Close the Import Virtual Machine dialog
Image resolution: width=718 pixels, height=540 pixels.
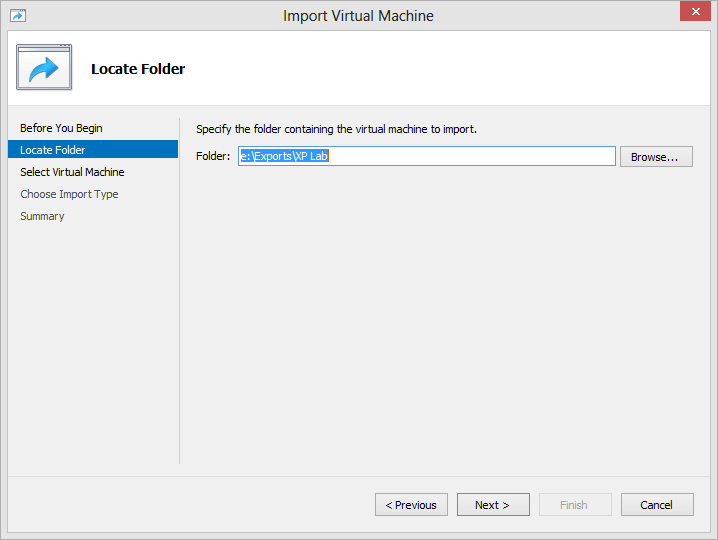point(695,11)
